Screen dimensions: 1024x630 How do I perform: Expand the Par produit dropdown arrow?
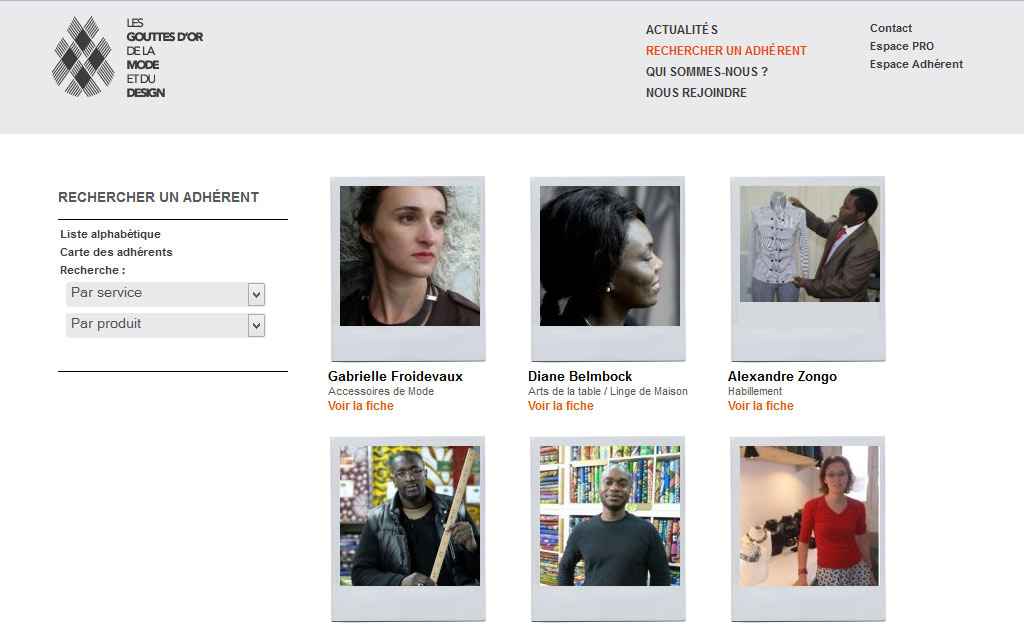click(x=256, y=325)
